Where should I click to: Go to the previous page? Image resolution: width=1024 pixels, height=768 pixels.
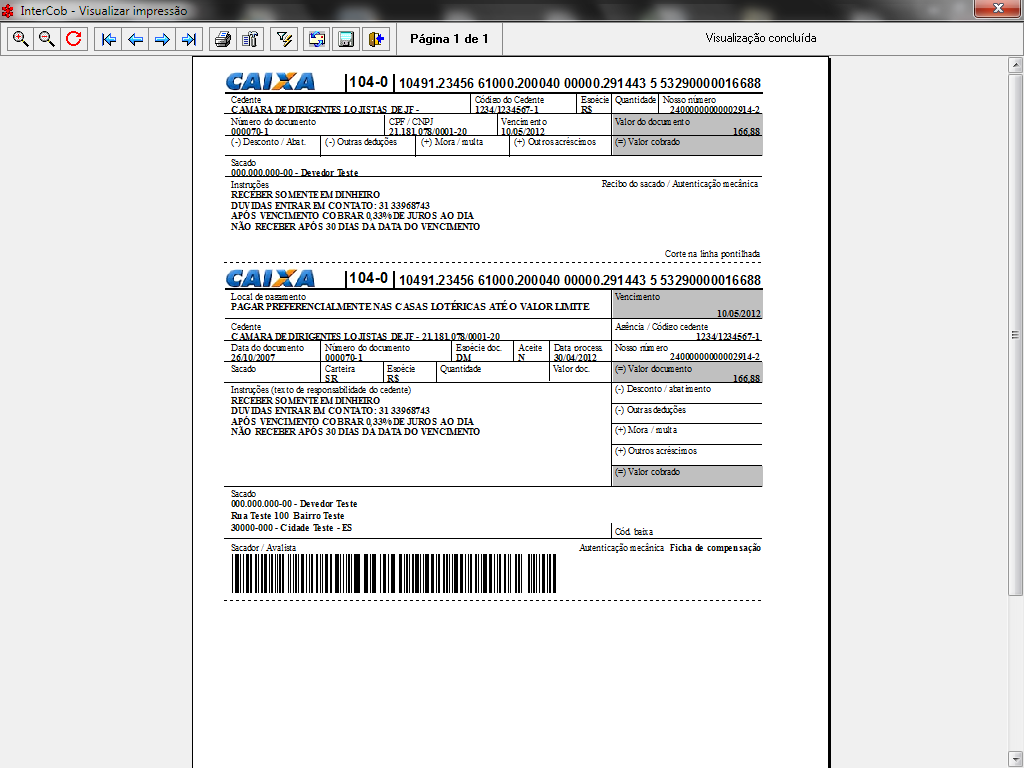[x=135, y=39]
